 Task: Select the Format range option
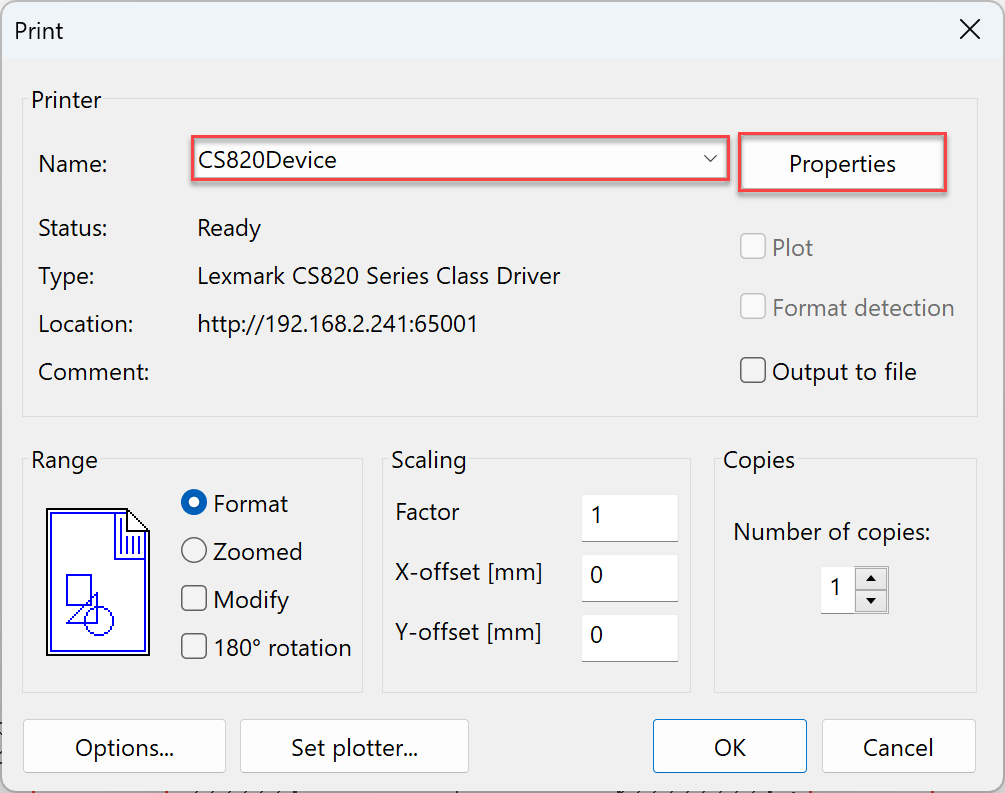tap(194, 503)
